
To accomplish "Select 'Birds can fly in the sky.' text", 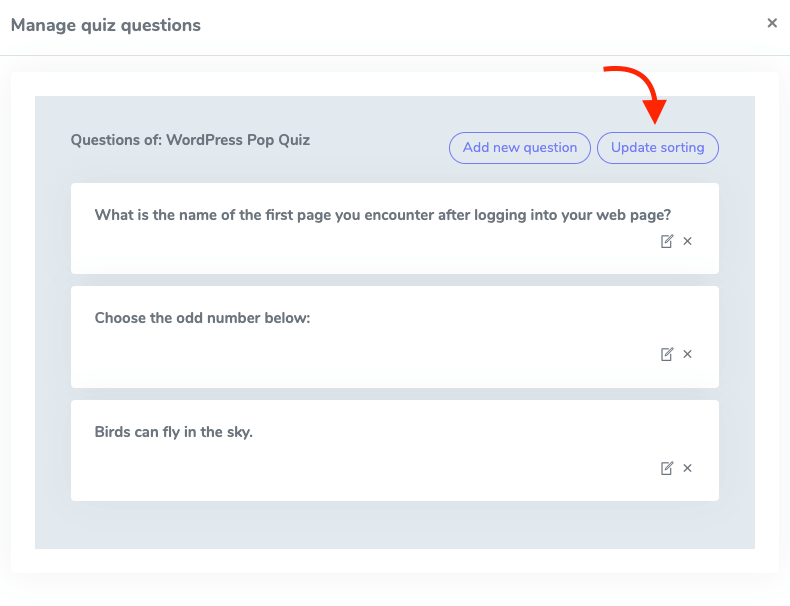I will coord(173,432).
